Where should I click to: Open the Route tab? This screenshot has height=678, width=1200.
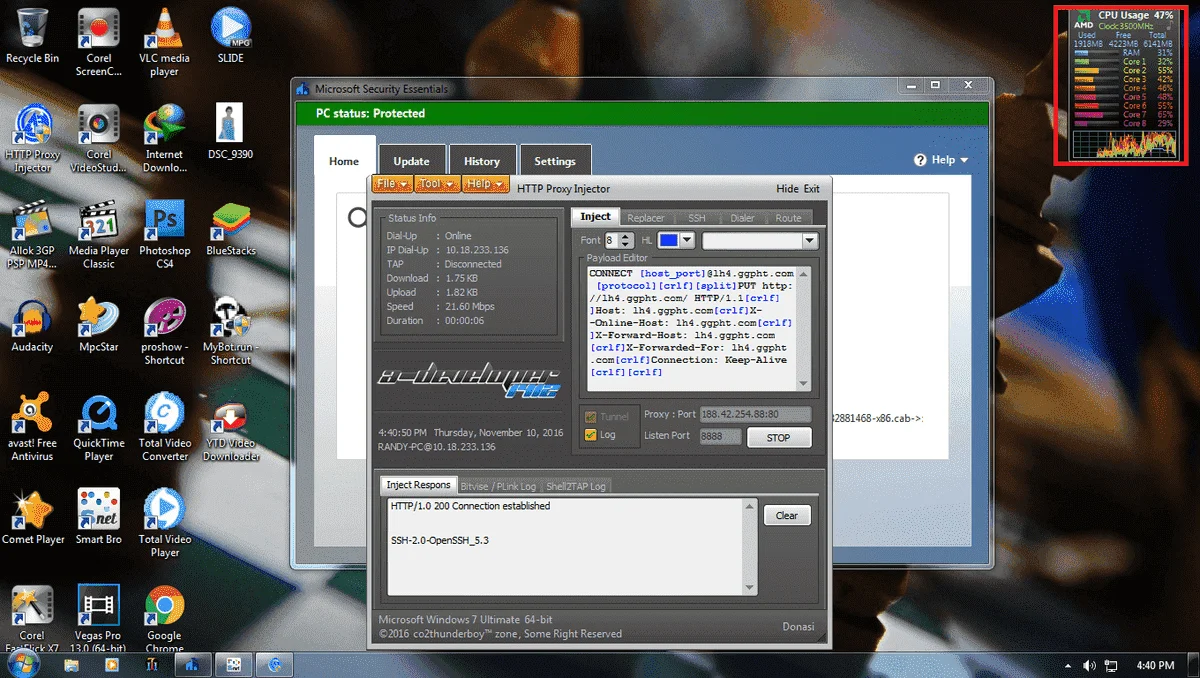(788, 217)
